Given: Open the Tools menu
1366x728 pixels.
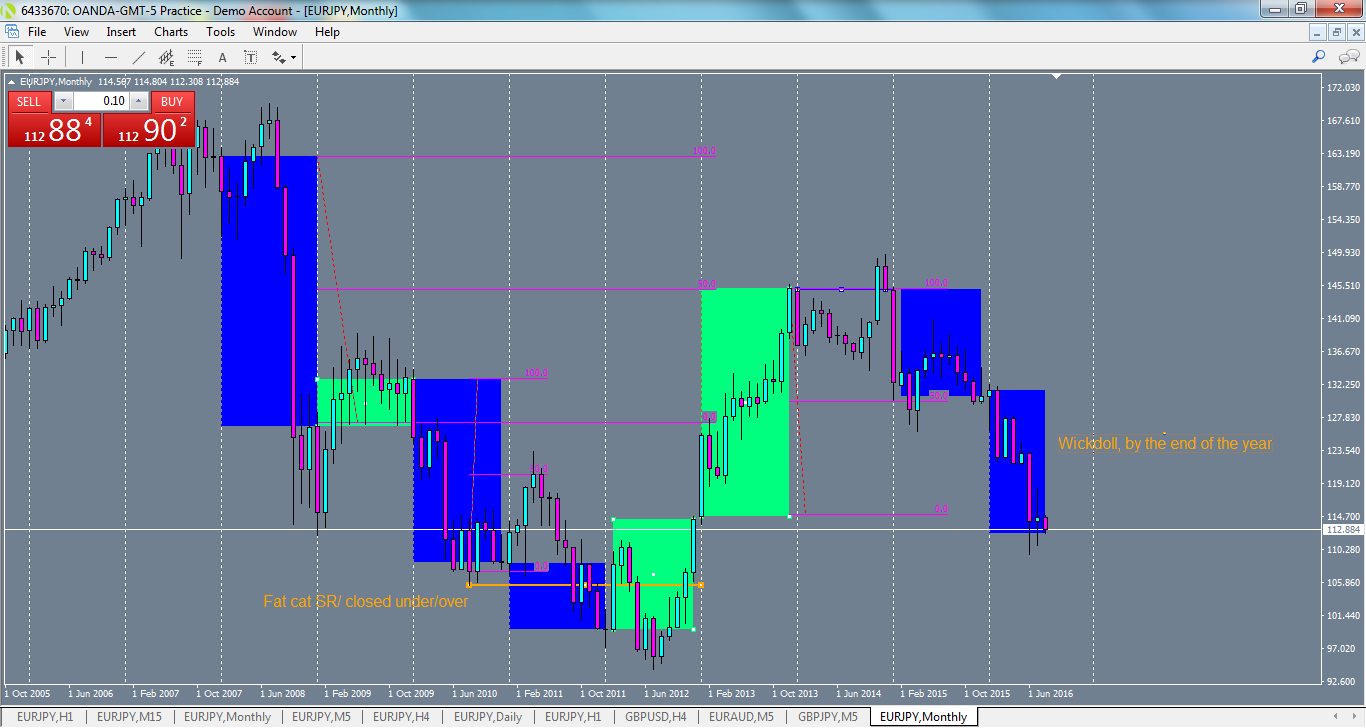Looking at the screenshot, I should coord(220,31).
